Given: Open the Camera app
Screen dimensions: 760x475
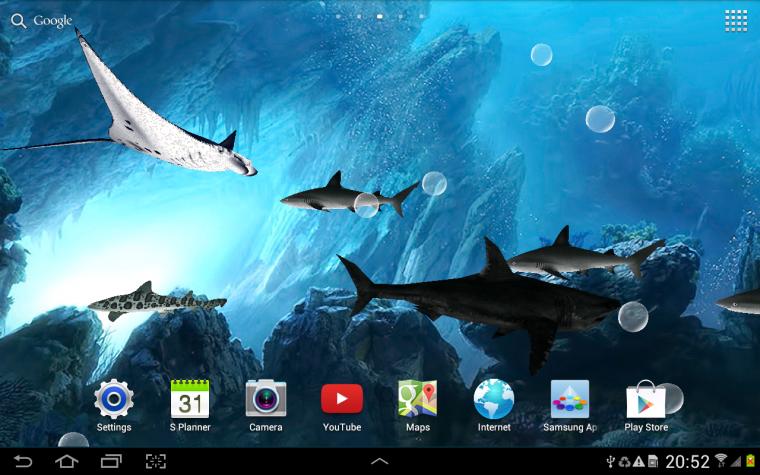Looking at the screenshot, I should click(x=266, y=400).
